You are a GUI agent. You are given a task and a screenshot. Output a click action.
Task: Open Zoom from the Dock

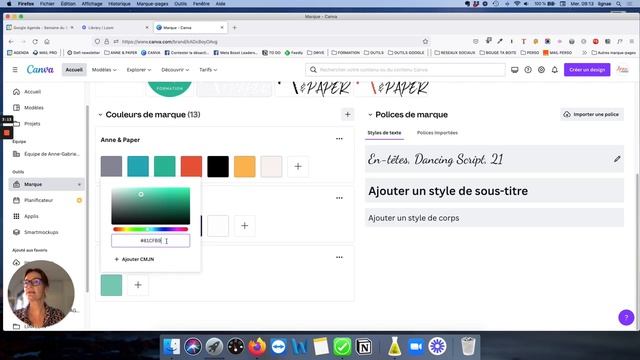click(x=416, y=347)
